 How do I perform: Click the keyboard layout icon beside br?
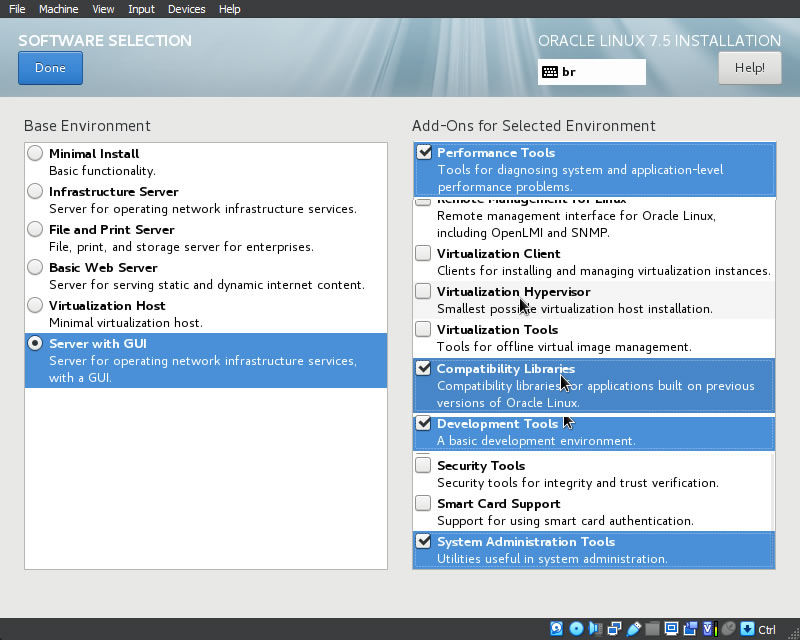click(x=549, y=72)
